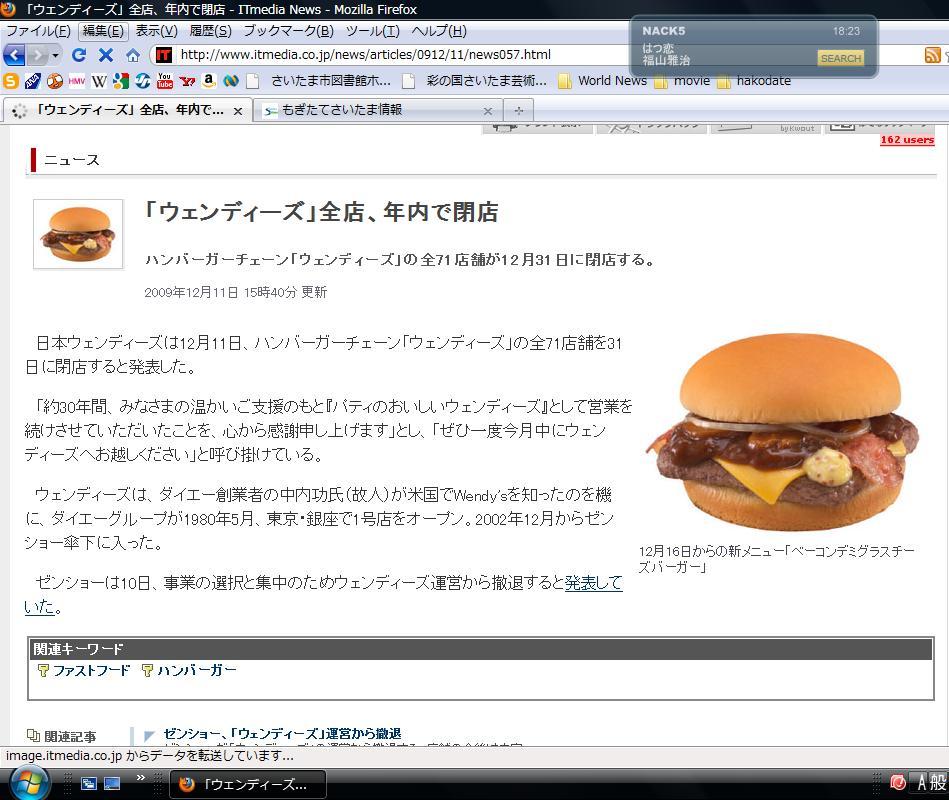Viewport: 949px width, 800px height.
Task: Click the large bacon cheeseburger photo
Action: click(783, 431)
